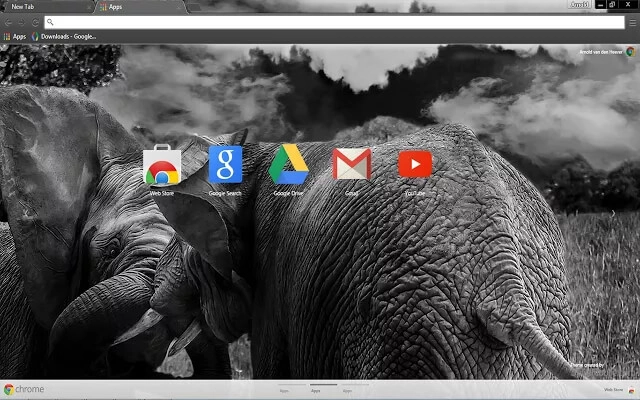
Task: Open the YouTube app
Action: (415, 164)
